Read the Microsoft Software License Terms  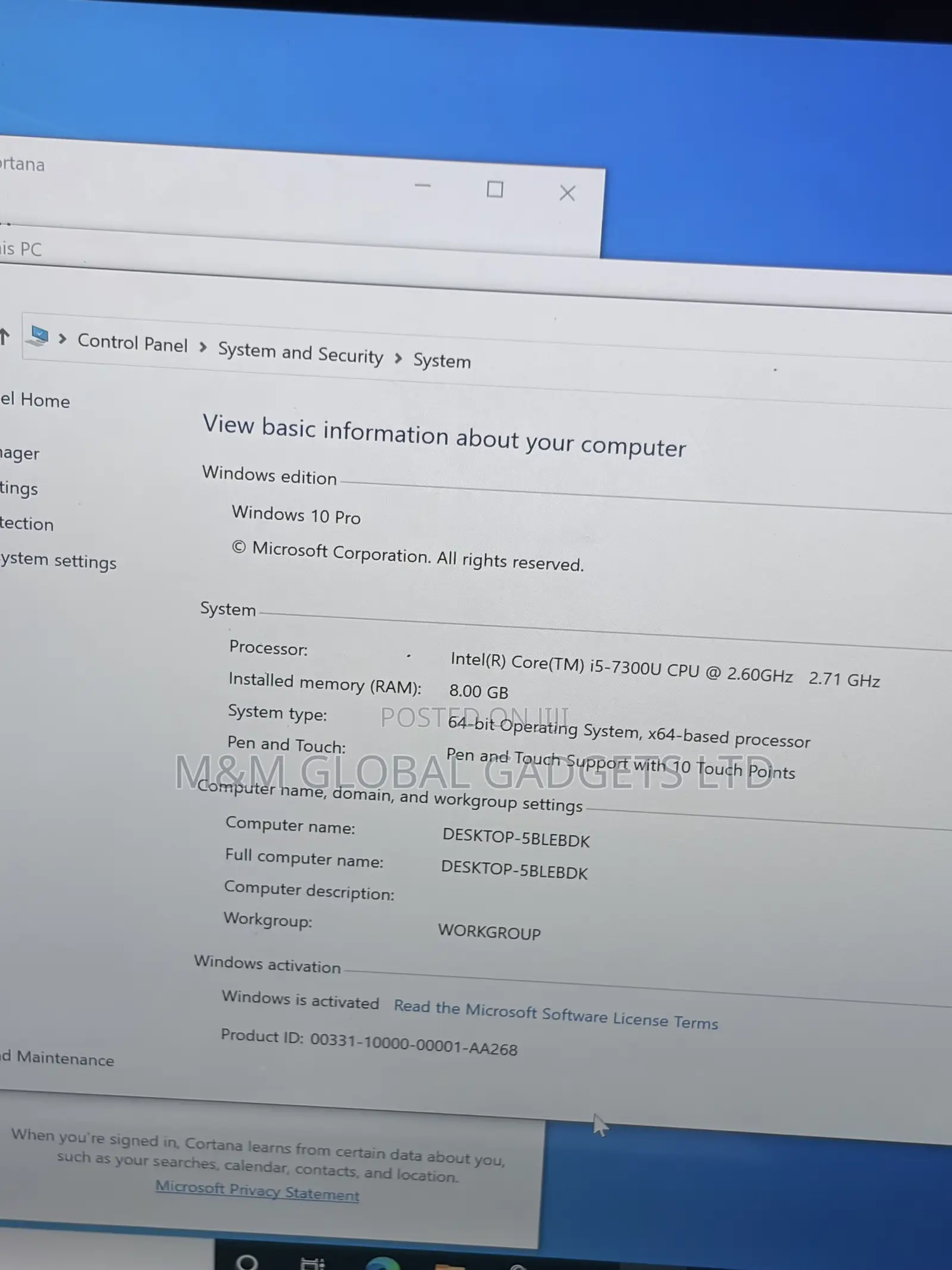(x=556, y=1014)
